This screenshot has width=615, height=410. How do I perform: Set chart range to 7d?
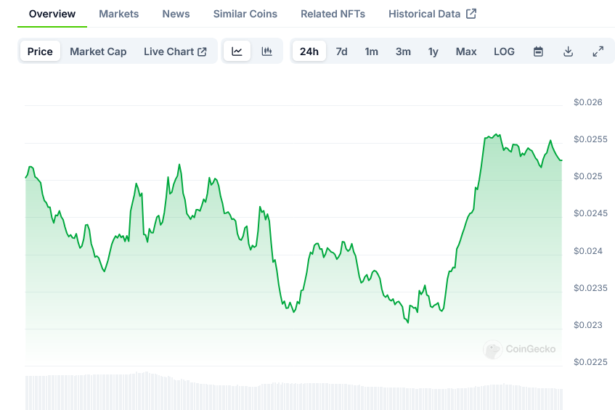pos(342,51)
